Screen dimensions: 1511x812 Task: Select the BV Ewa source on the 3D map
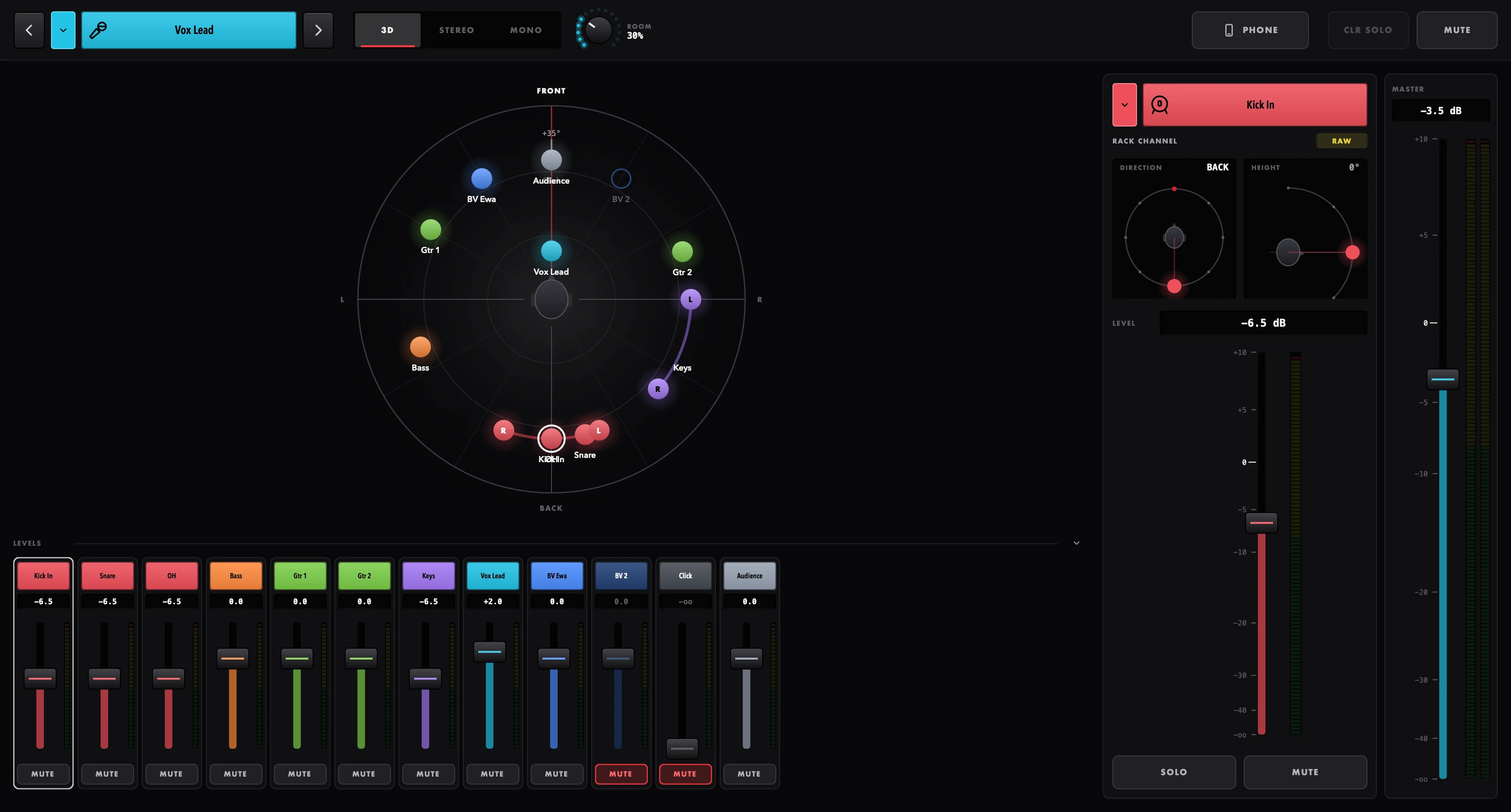coord(482,178)
